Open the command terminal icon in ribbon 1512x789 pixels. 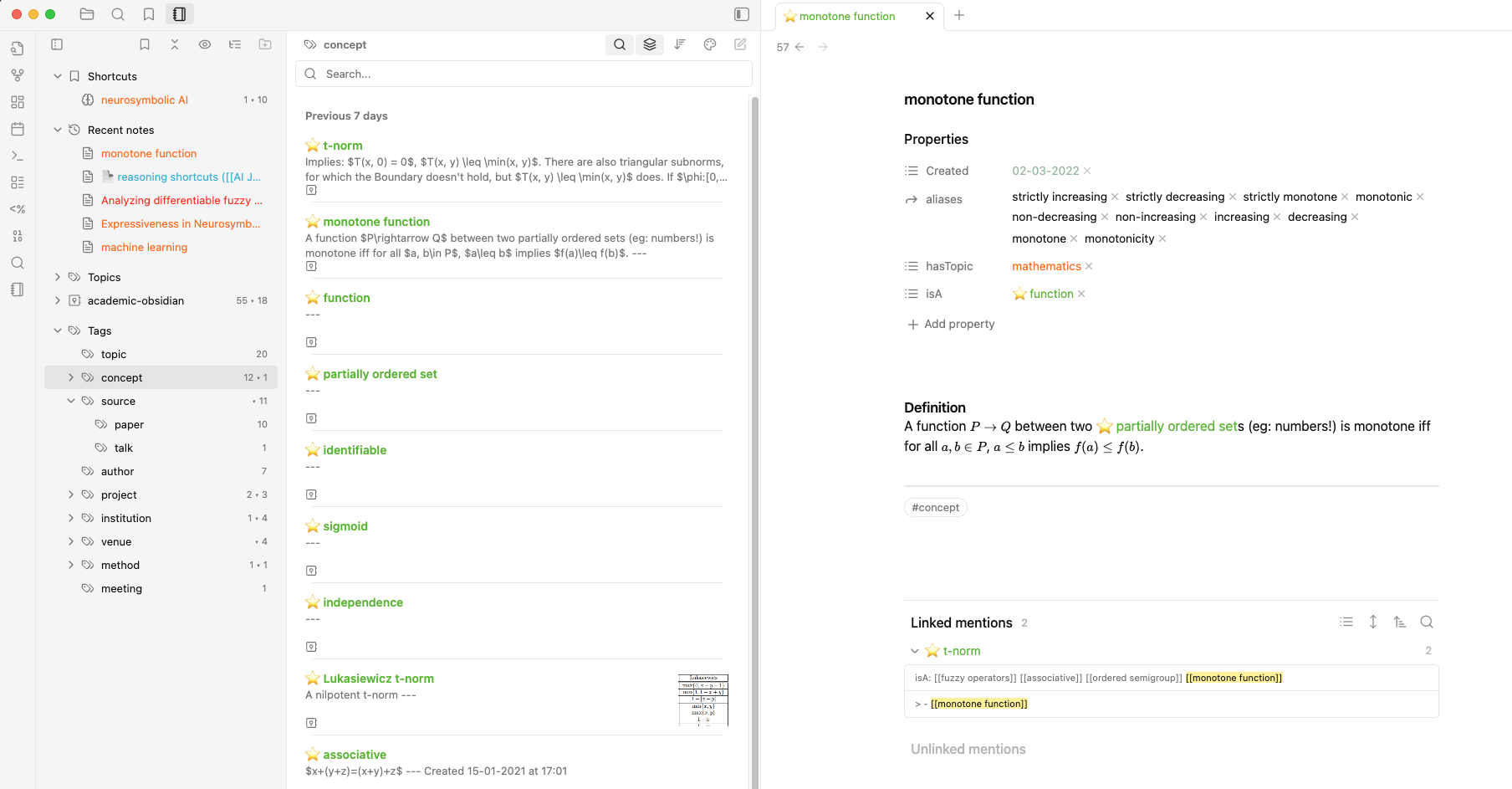tap(18, 156)
